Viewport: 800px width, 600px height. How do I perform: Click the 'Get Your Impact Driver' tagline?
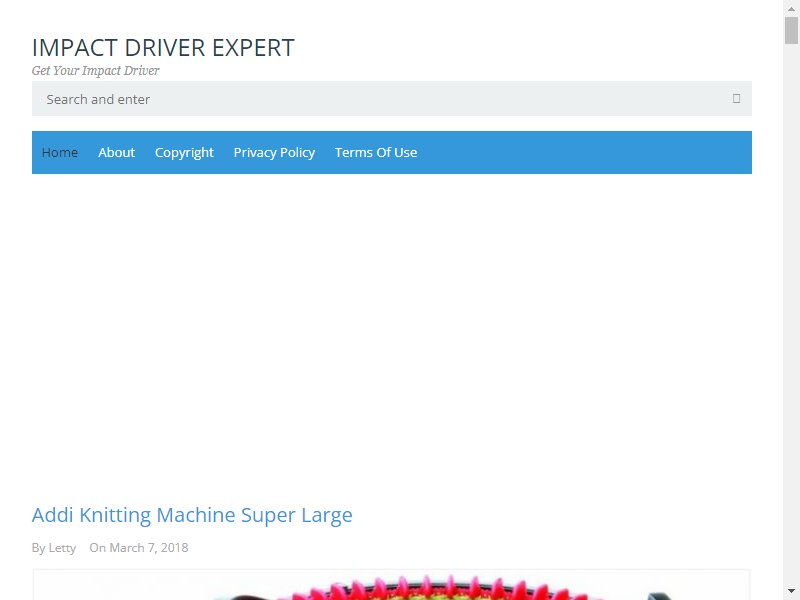tap(95, 70)
